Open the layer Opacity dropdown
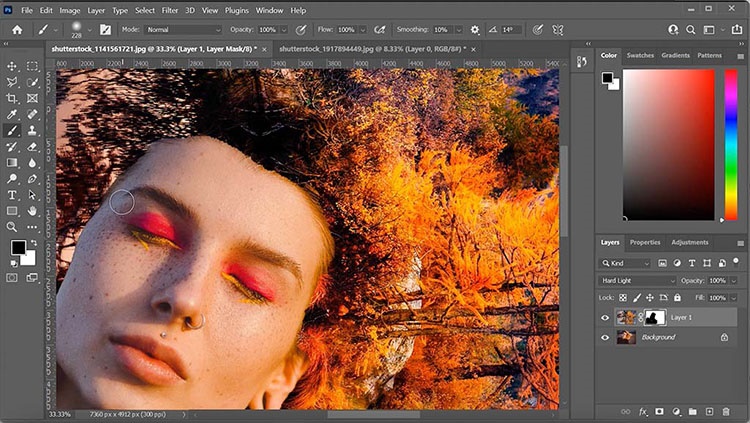750x423 pixels. 734,280
